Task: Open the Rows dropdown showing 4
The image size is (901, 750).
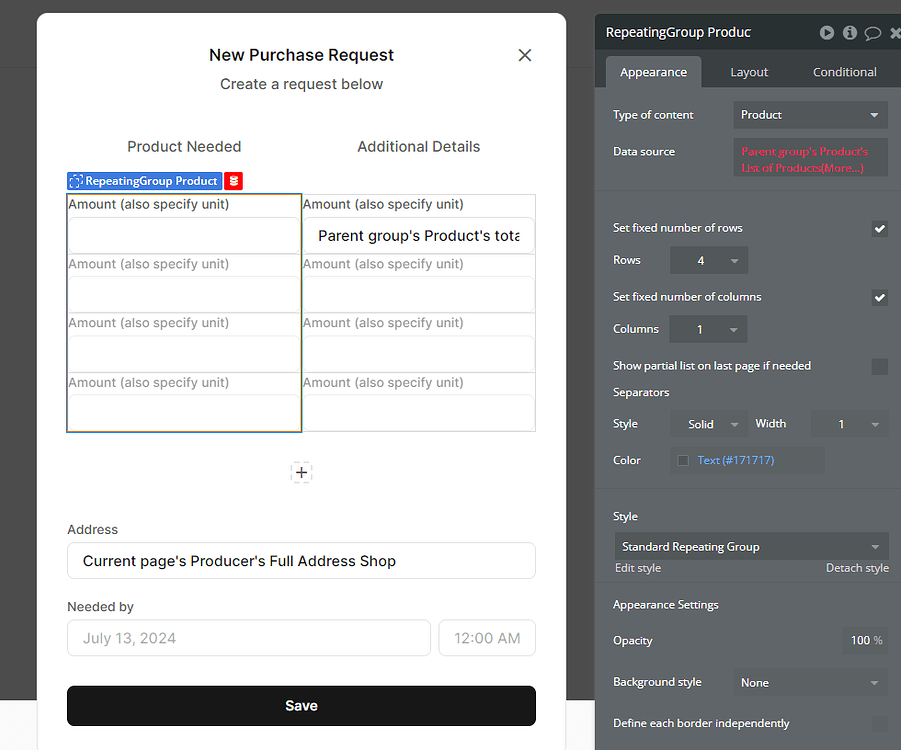Action: coord(708,259)
